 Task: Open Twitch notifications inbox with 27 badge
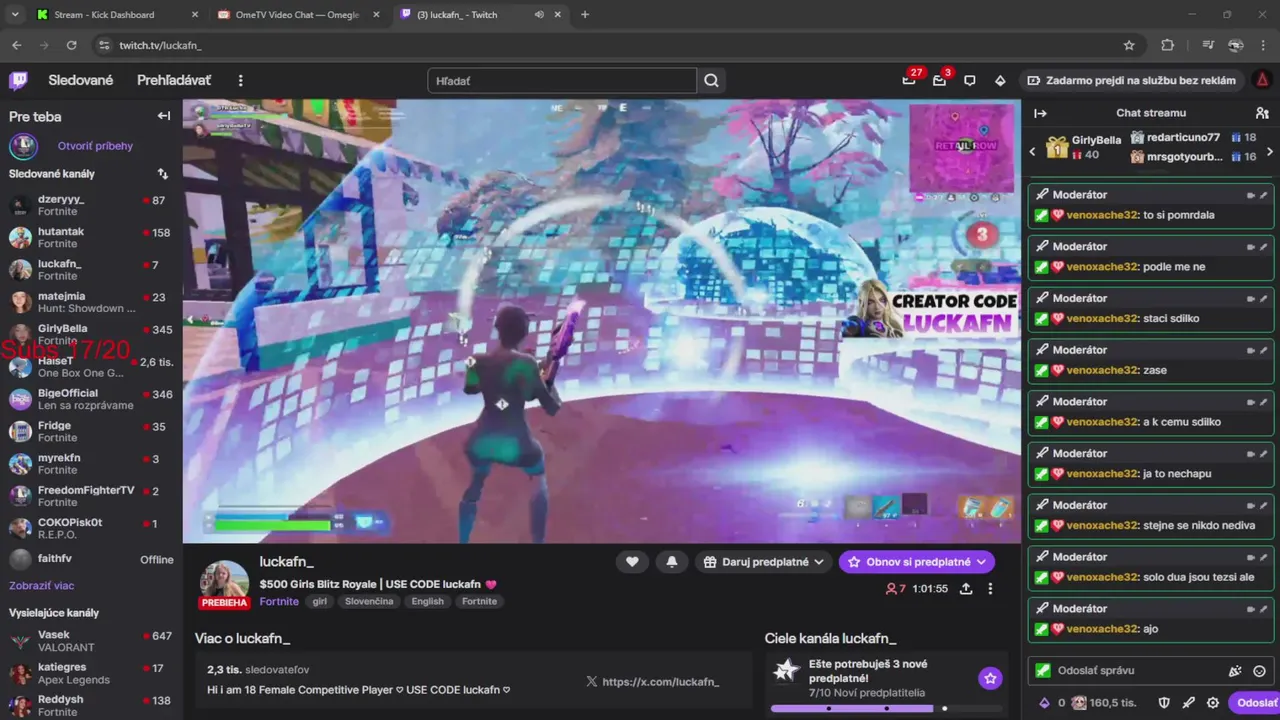909,80
